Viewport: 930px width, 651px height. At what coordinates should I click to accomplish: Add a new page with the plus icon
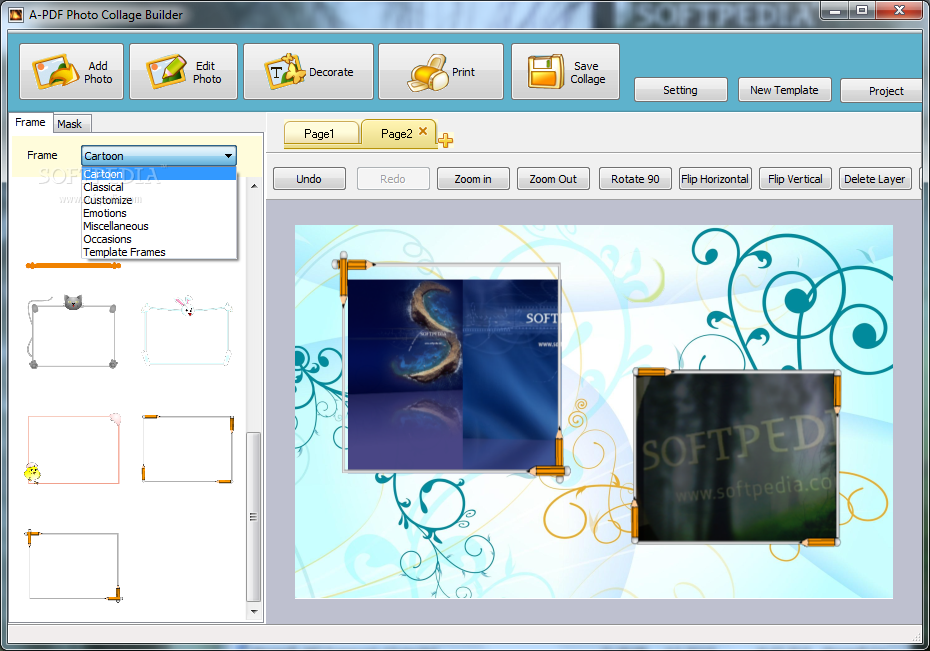[445, 141]
